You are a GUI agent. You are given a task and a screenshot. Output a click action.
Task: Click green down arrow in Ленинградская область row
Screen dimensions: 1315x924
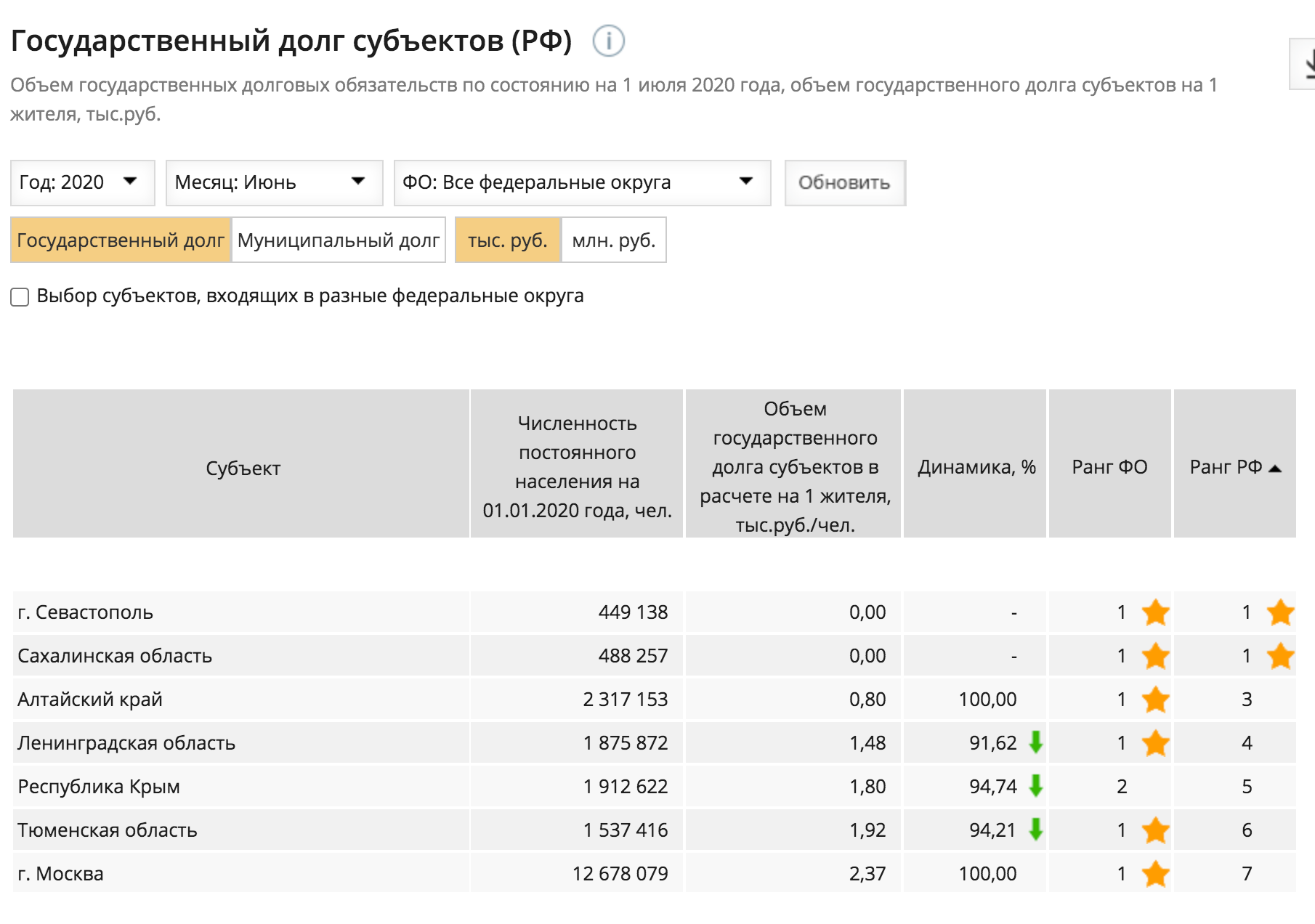coord(1036,742)
